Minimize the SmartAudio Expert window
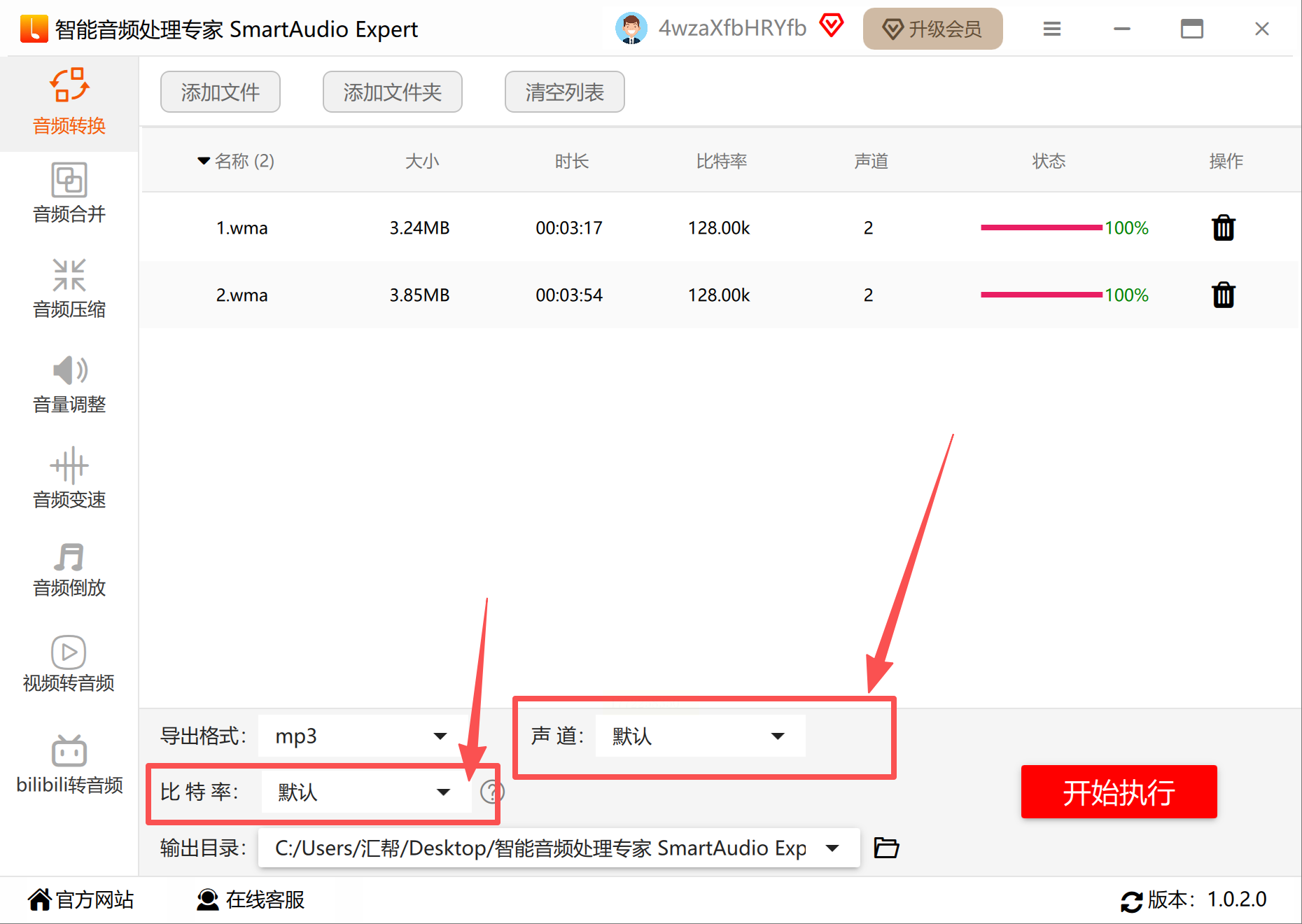 coord(1122,29)
